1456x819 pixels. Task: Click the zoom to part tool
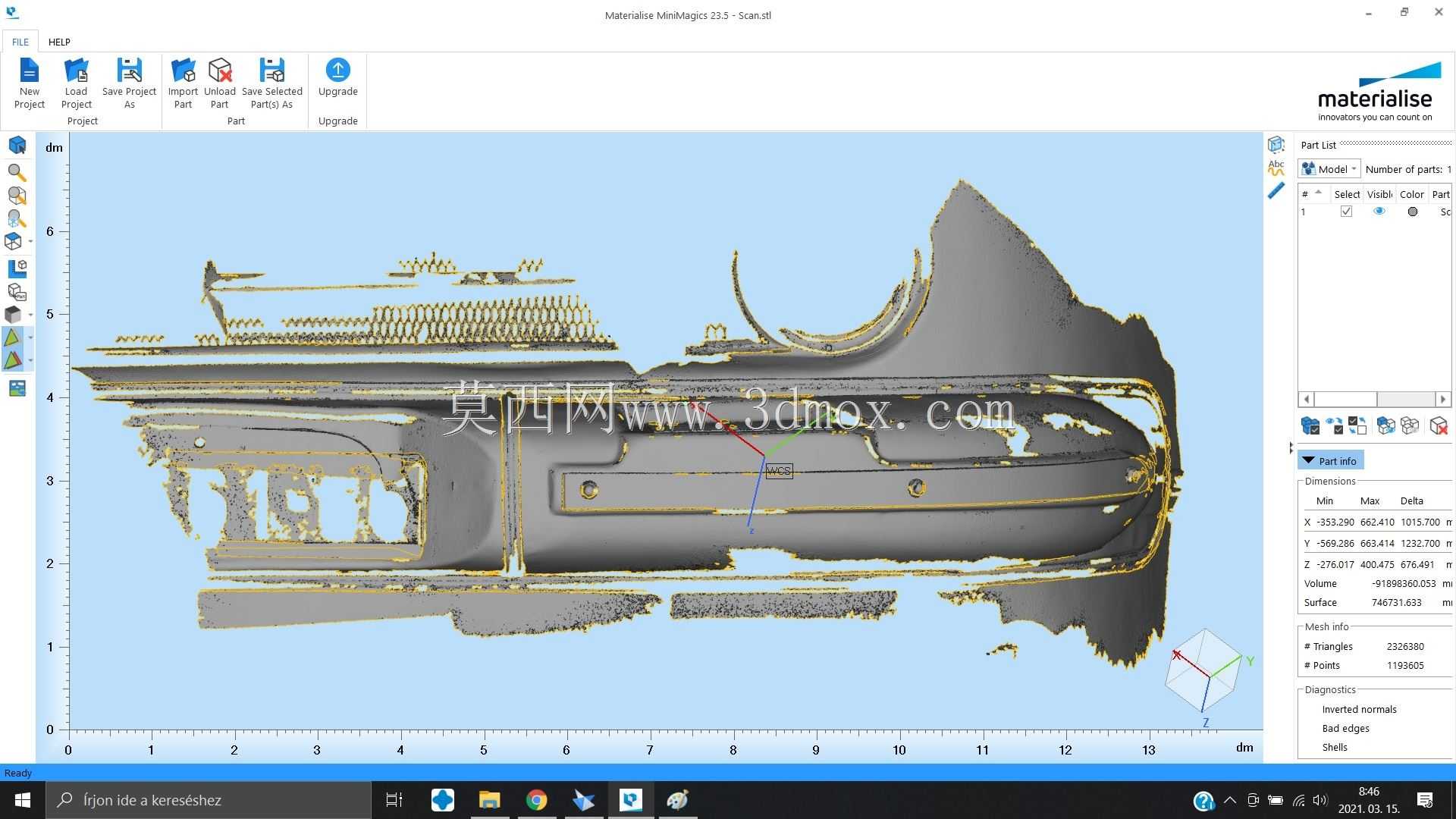pyautogui.click(x=17, y=196)
